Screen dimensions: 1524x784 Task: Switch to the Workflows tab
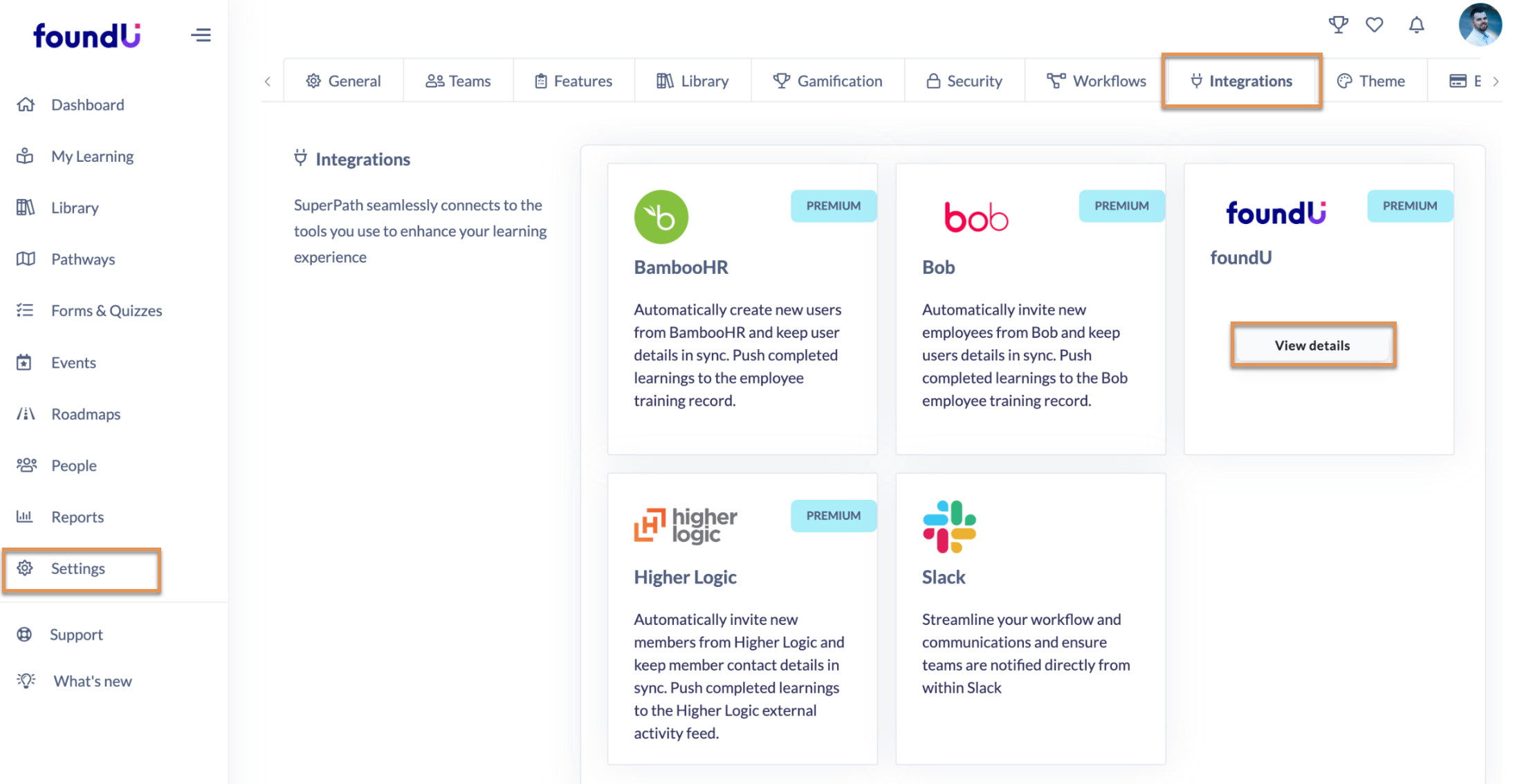(x=1096, y=81)
